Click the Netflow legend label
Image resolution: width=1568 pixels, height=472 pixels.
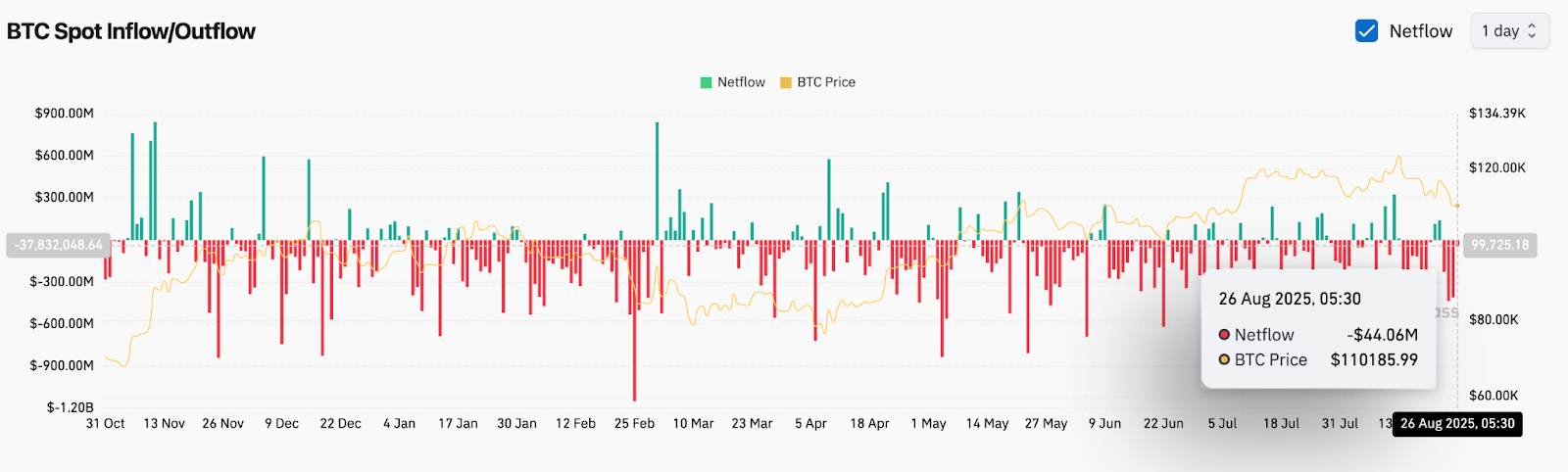point(741,82)
